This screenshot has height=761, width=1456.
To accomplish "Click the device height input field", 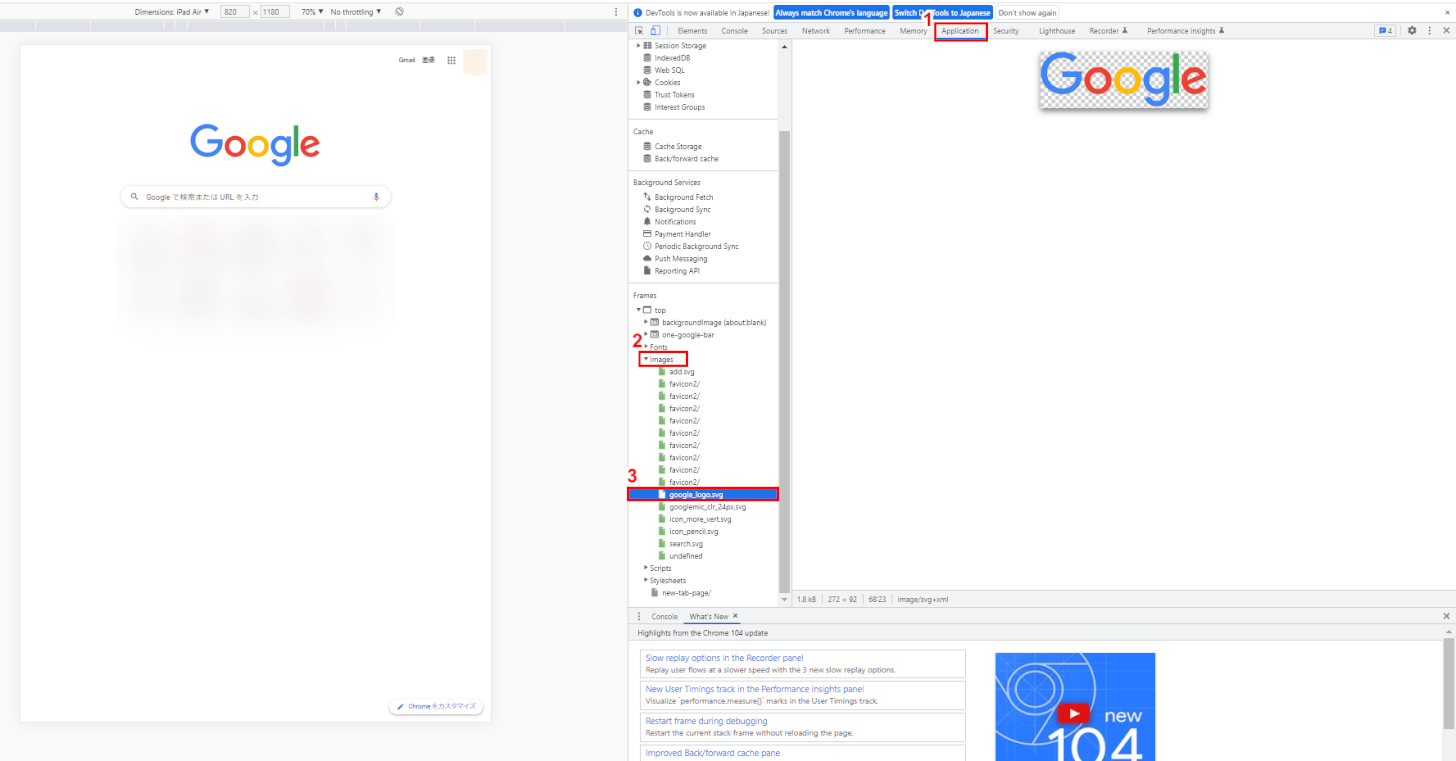I will tap(274, 12).
